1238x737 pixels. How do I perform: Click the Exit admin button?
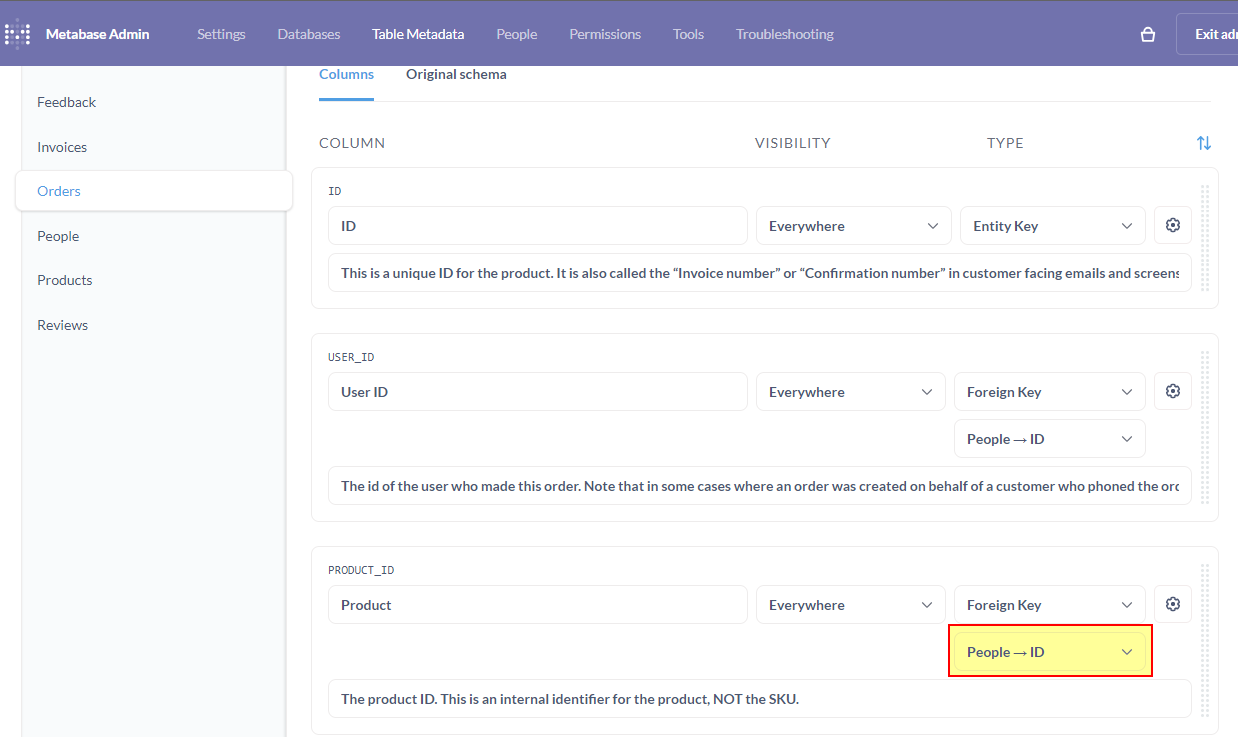[1215, 33]
